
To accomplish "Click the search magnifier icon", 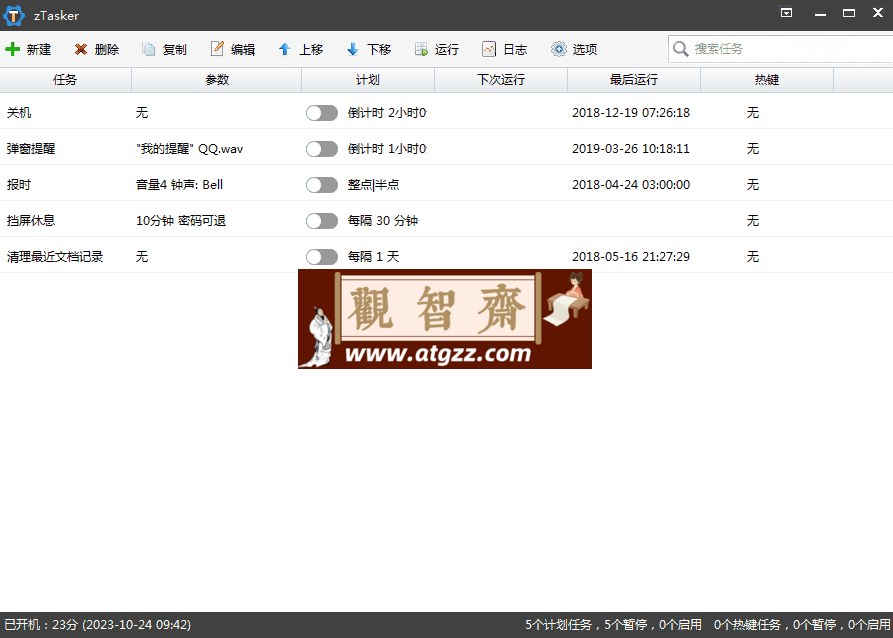I will click(x=681, y=49).
